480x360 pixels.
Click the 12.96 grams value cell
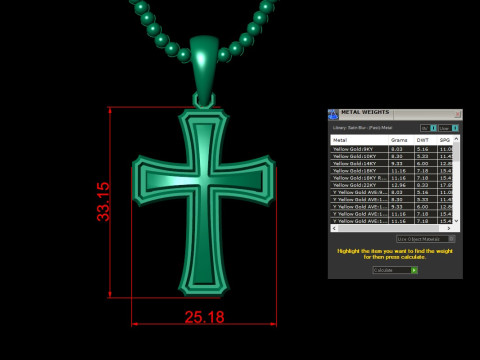(x=401, y=185)
